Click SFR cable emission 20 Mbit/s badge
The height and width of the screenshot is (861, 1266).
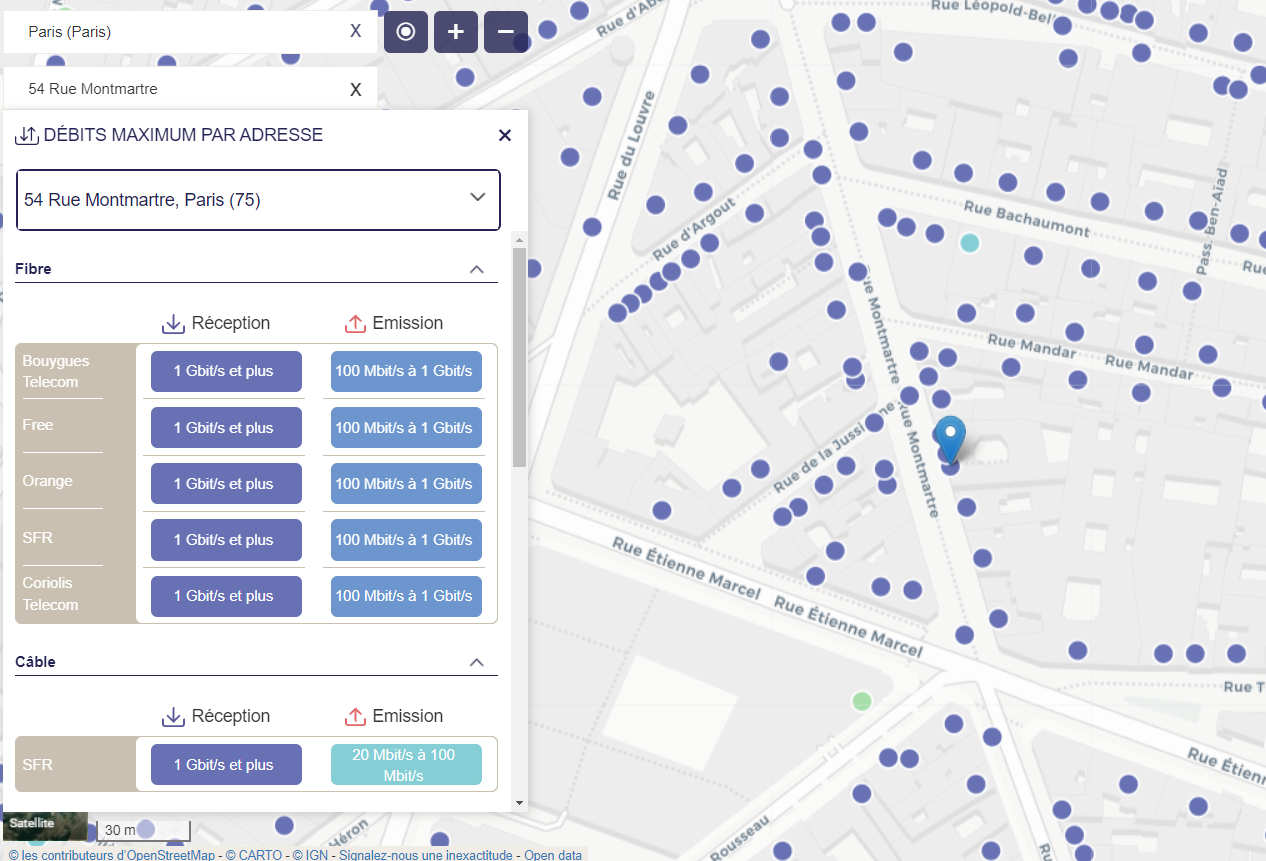tap(406, 765)
